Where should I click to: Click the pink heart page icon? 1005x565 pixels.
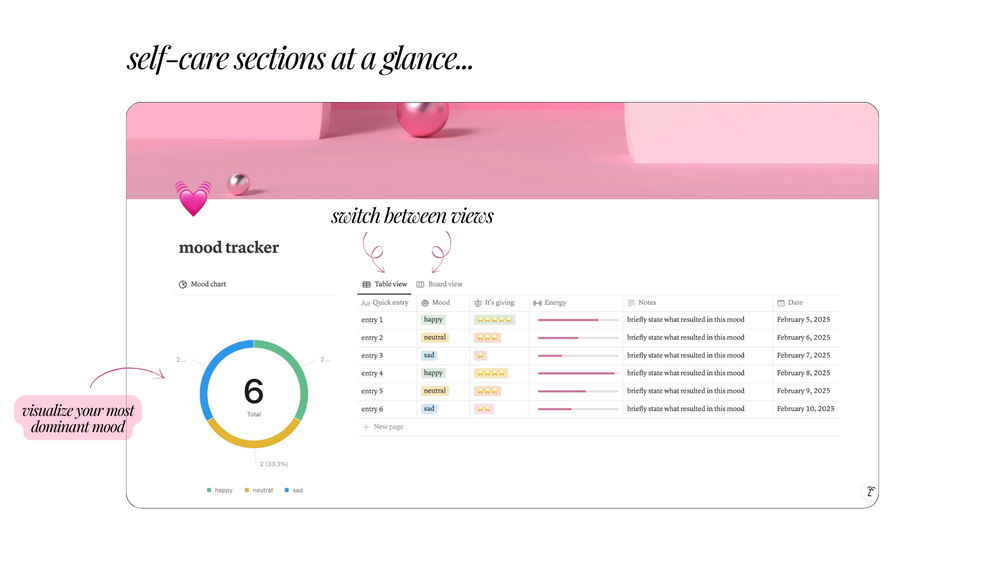coord(193,198)
